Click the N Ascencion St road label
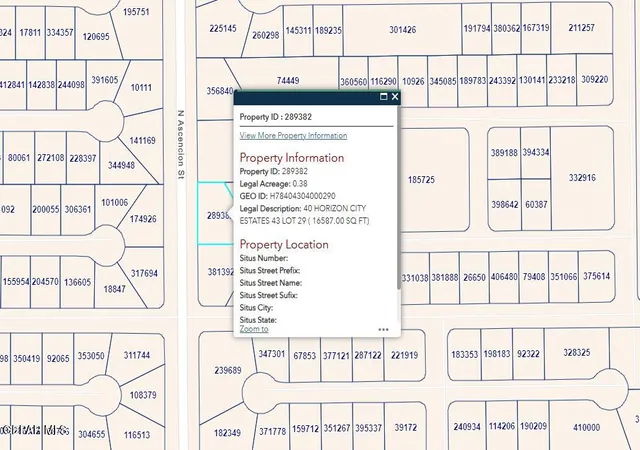Screen dimensions: 640x450 pyautogui.click(x=181, y=145)
